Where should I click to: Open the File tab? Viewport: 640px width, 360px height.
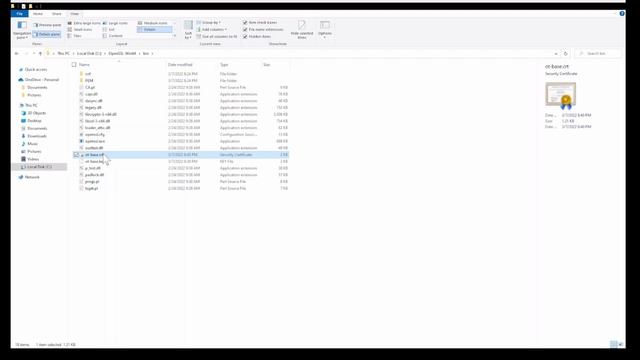(x=19, y=14)
